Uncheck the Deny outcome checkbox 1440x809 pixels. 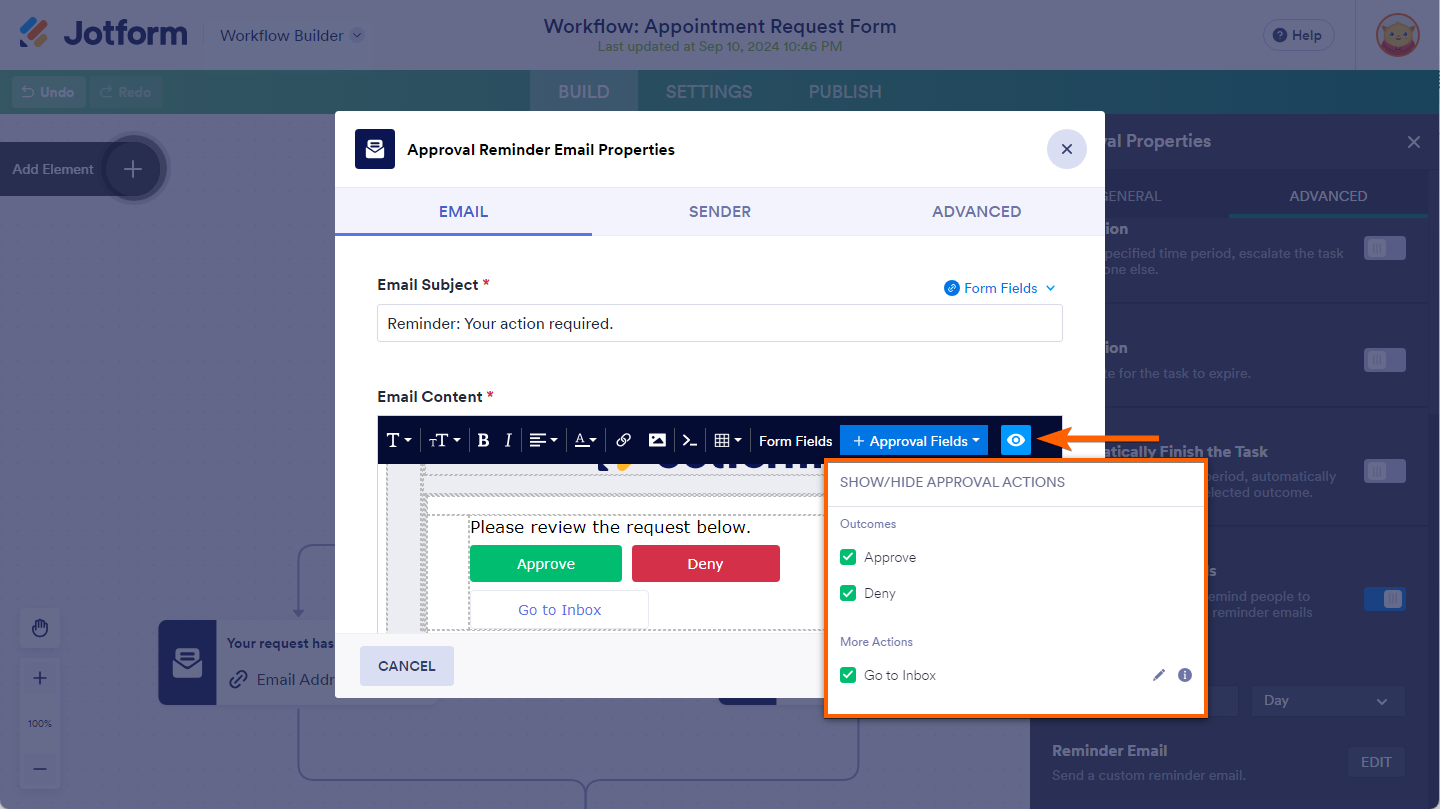click(x=848, y=593)
